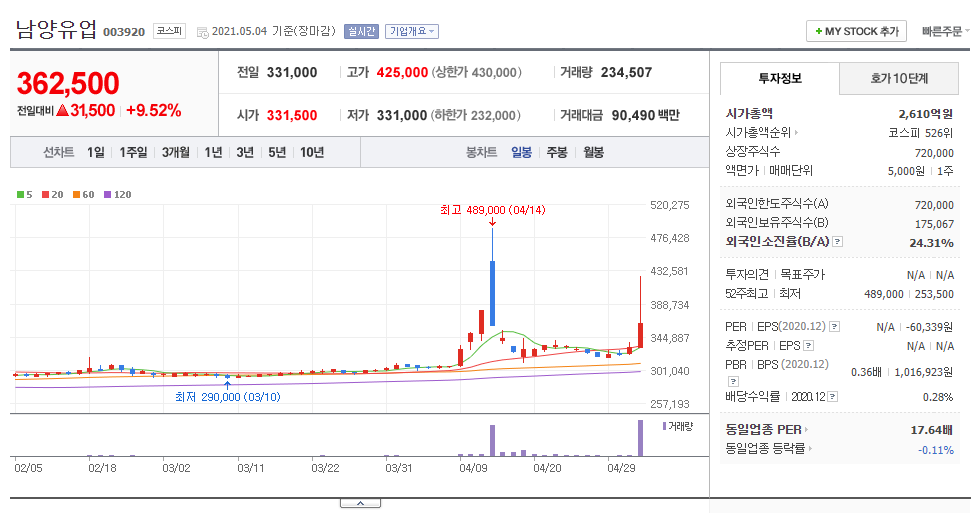Open the 기업개요 dropdown
The height and width of the screenshot is (513, 979).
pos(411,31)
